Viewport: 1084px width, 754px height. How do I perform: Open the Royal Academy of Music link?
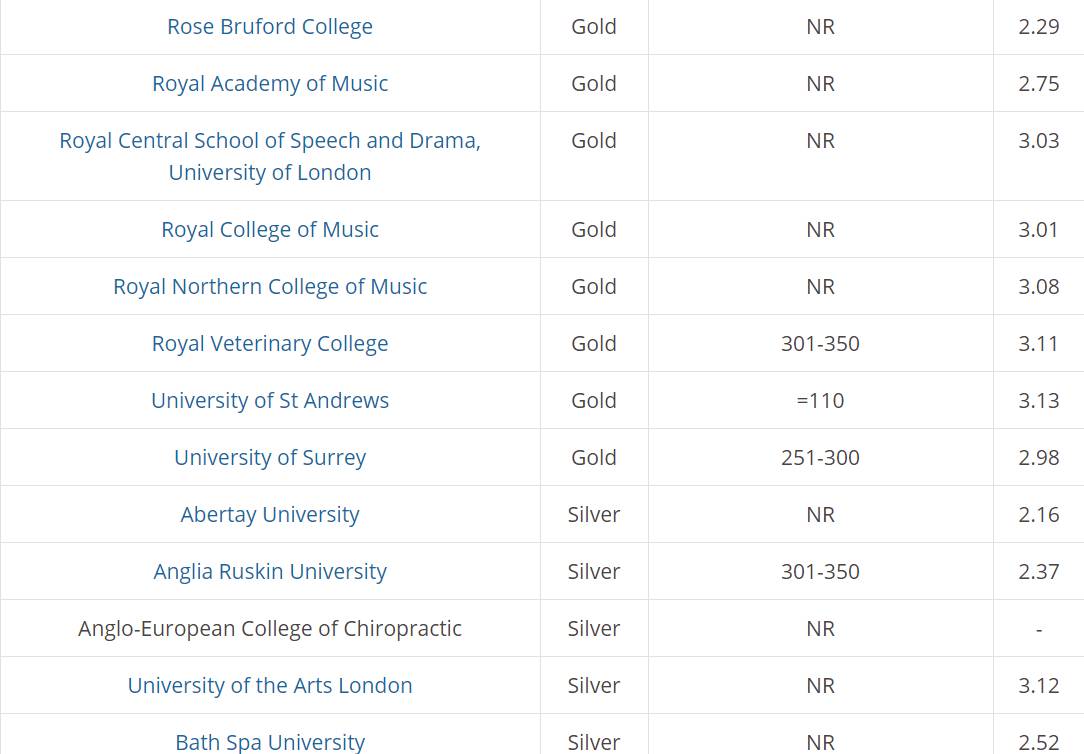270,83
